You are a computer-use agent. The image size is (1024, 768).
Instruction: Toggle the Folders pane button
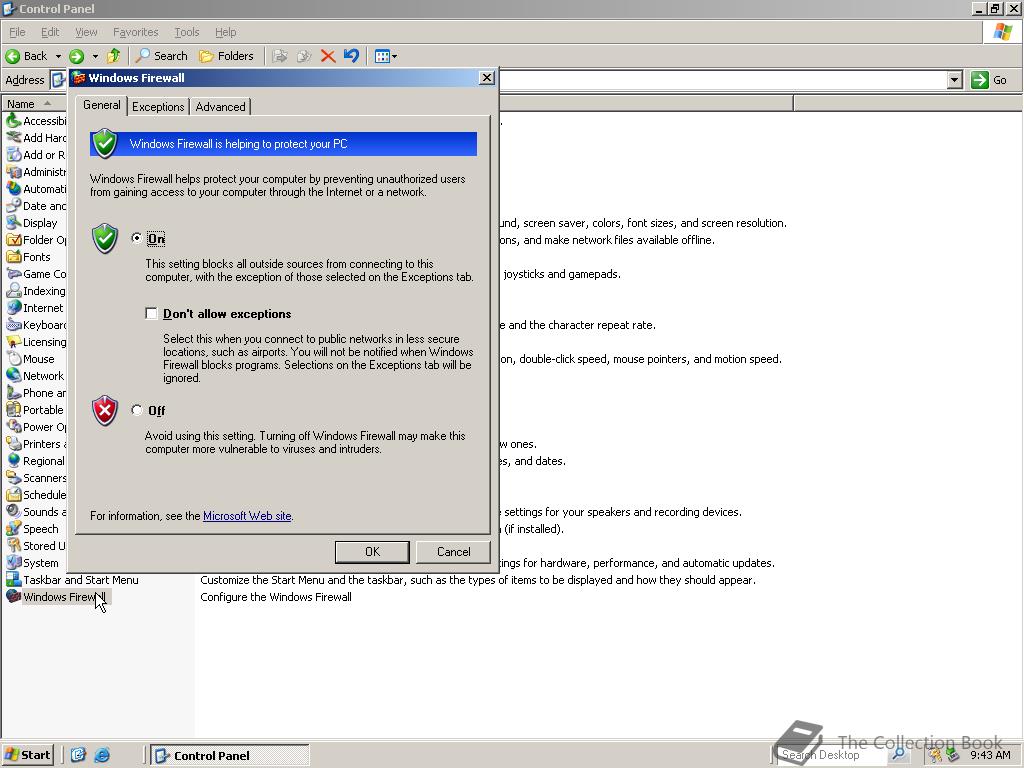226,56
